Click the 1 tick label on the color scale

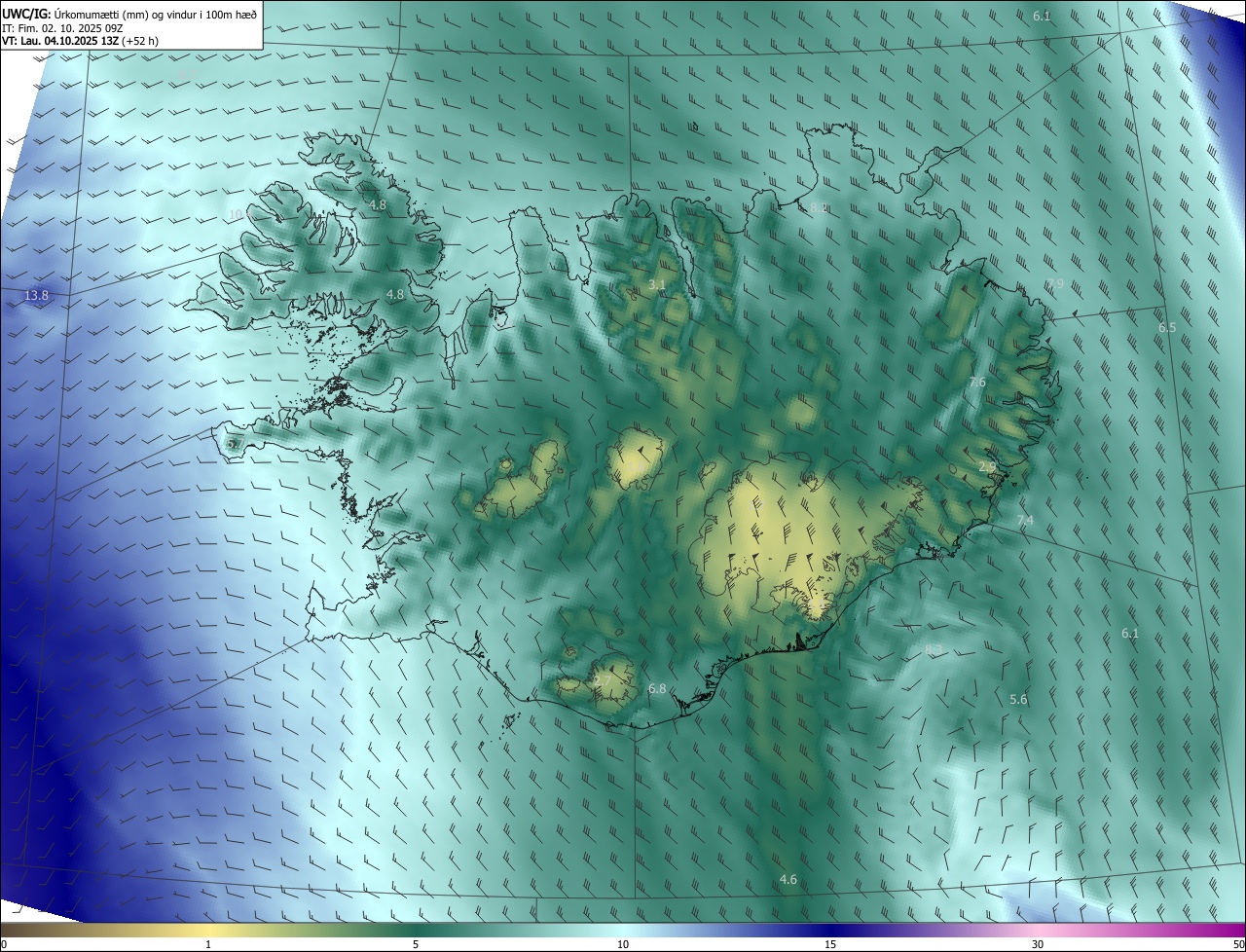tap(208, 944)
